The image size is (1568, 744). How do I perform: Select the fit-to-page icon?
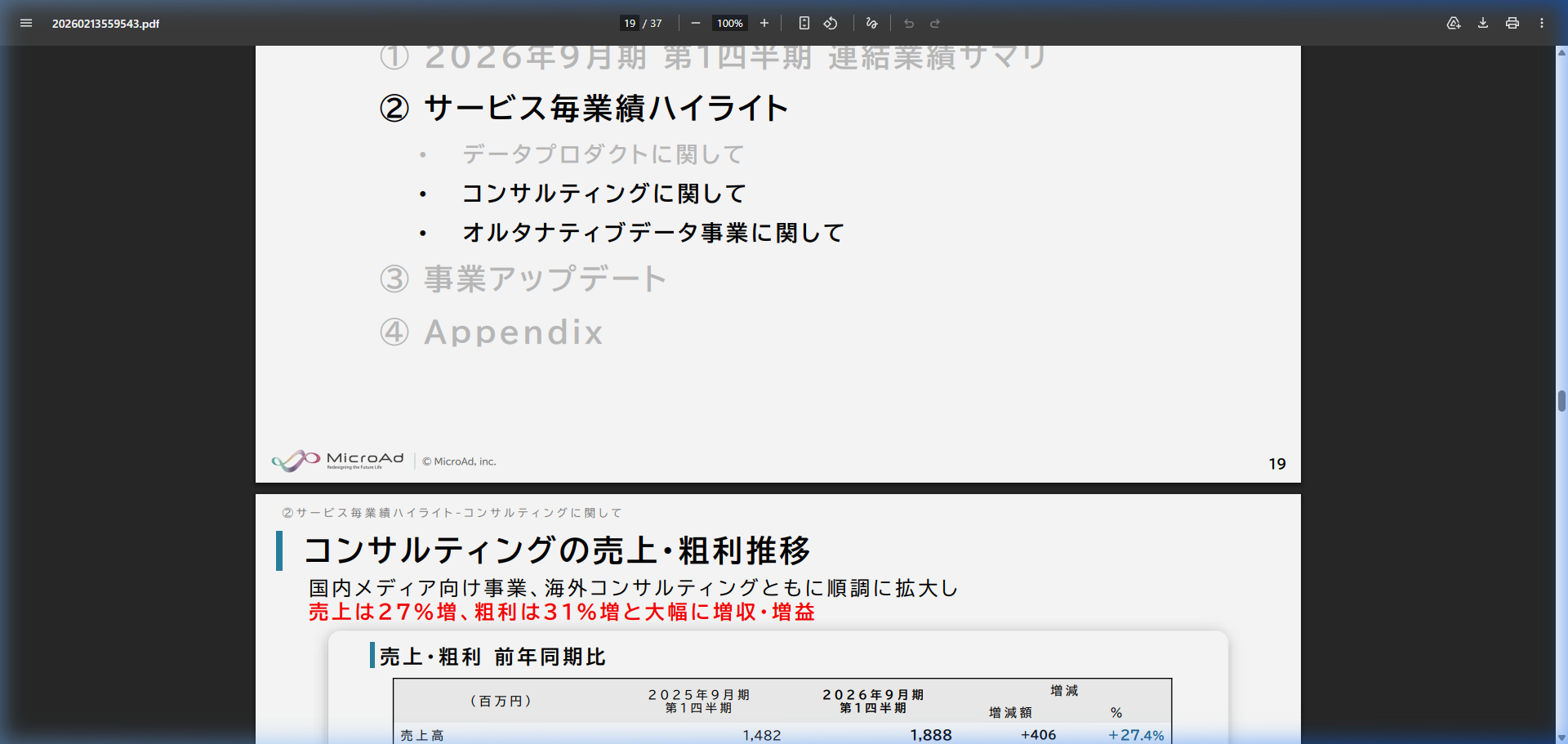coord(804,23)
